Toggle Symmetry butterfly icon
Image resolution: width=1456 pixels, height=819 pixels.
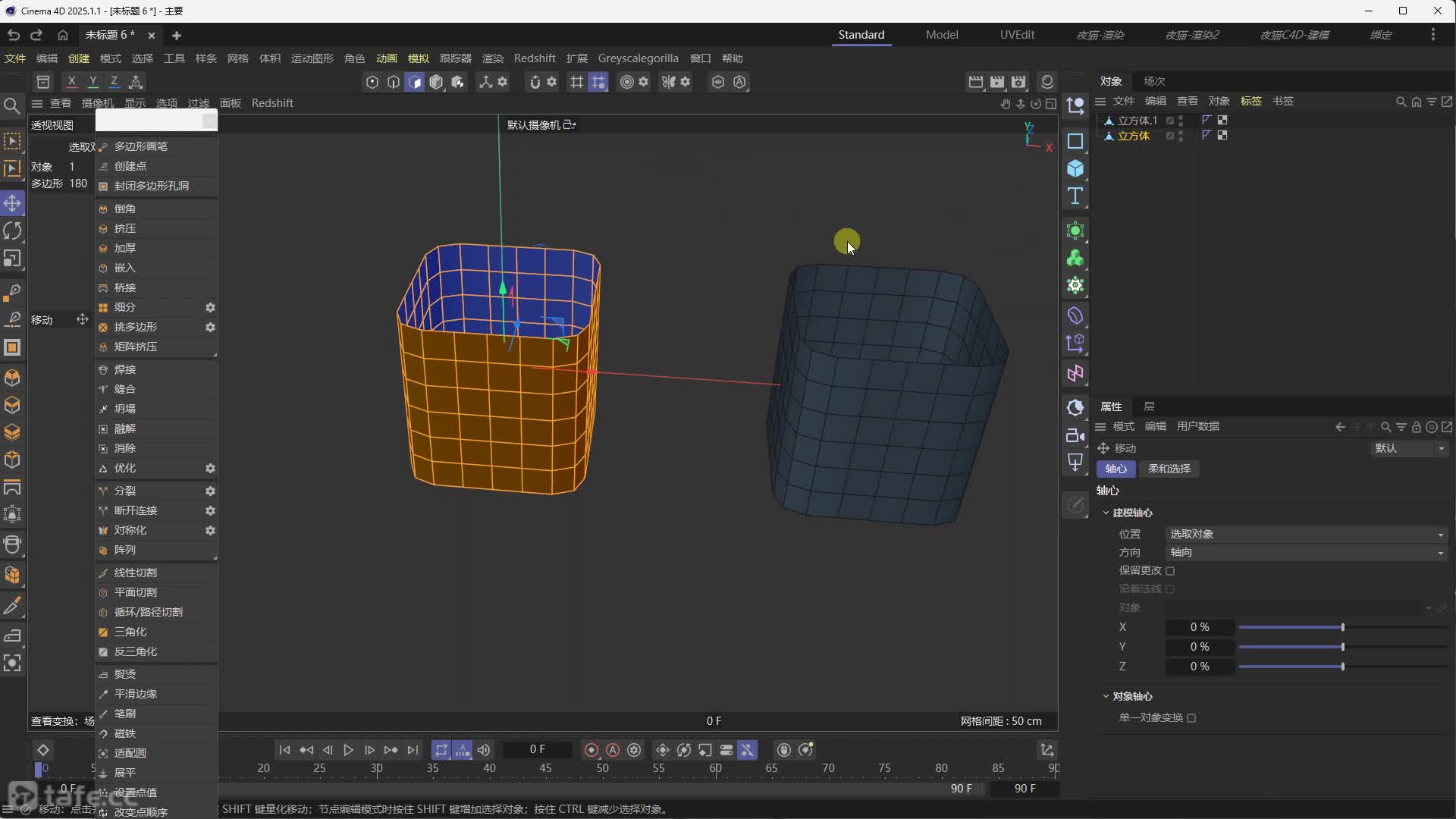coord(668,82)
